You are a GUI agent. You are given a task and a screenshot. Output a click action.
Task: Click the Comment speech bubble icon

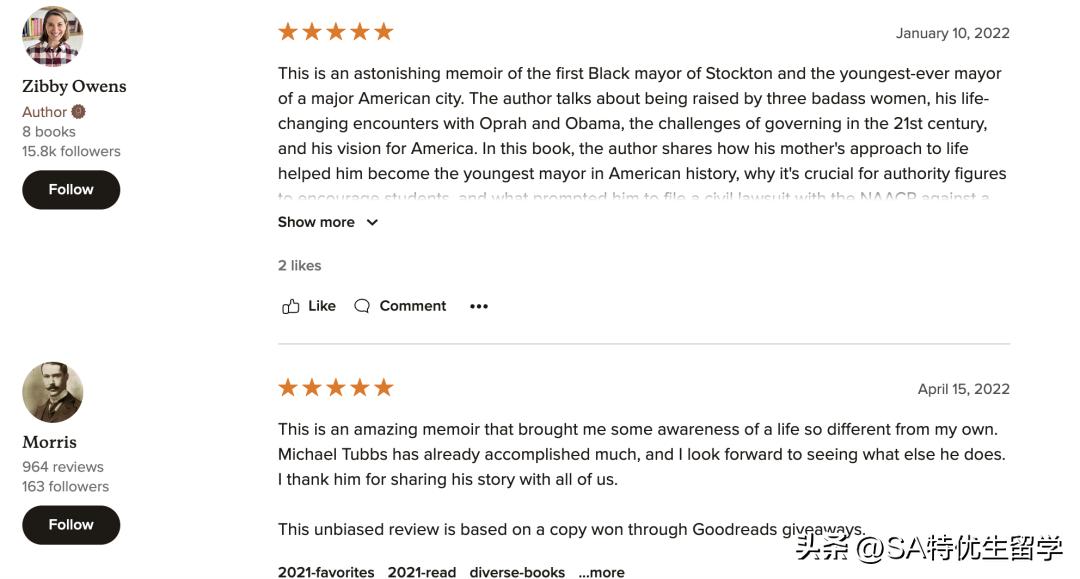coord(362,306)
